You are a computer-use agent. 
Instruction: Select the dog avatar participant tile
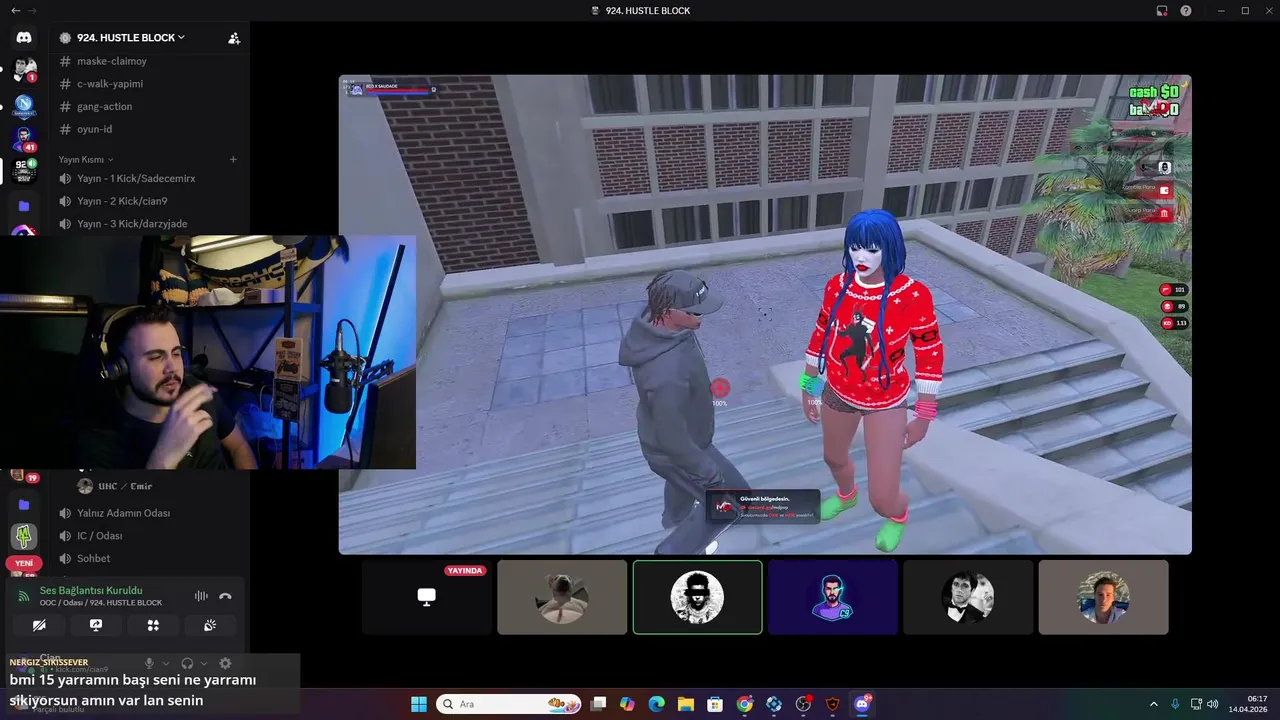[x=562, y=597]
